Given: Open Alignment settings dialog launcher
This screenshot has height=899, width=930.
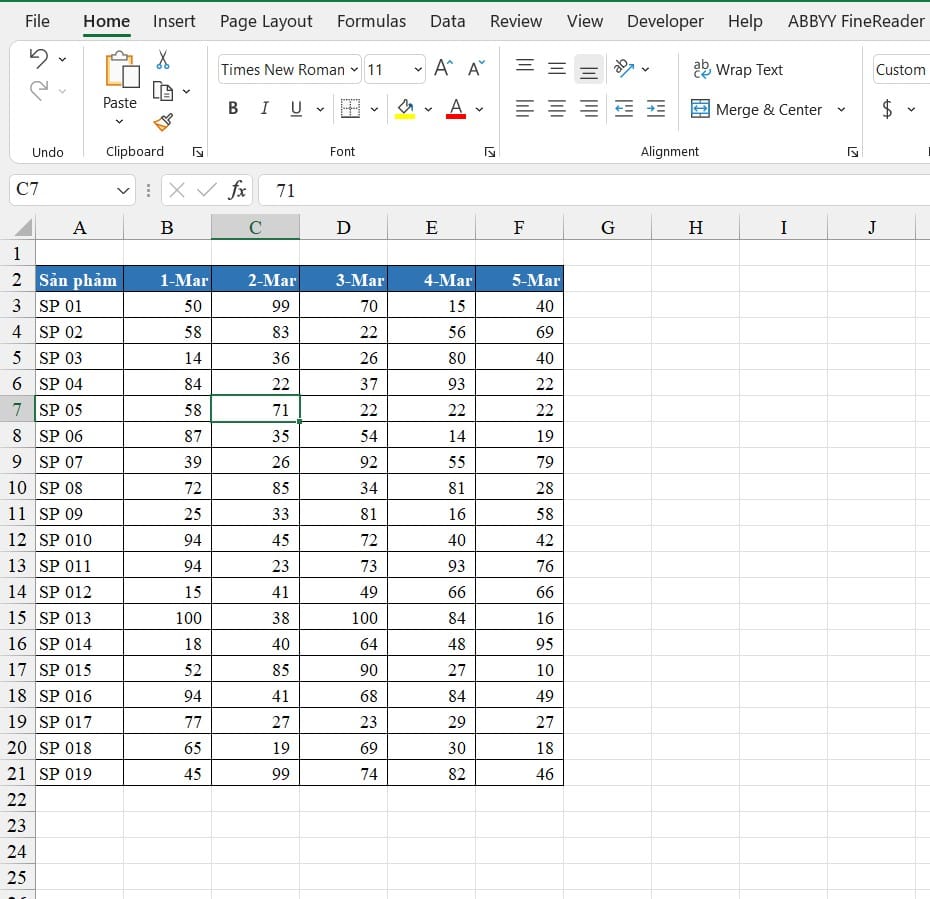Looking at the screenshot, I should point(852,152).
